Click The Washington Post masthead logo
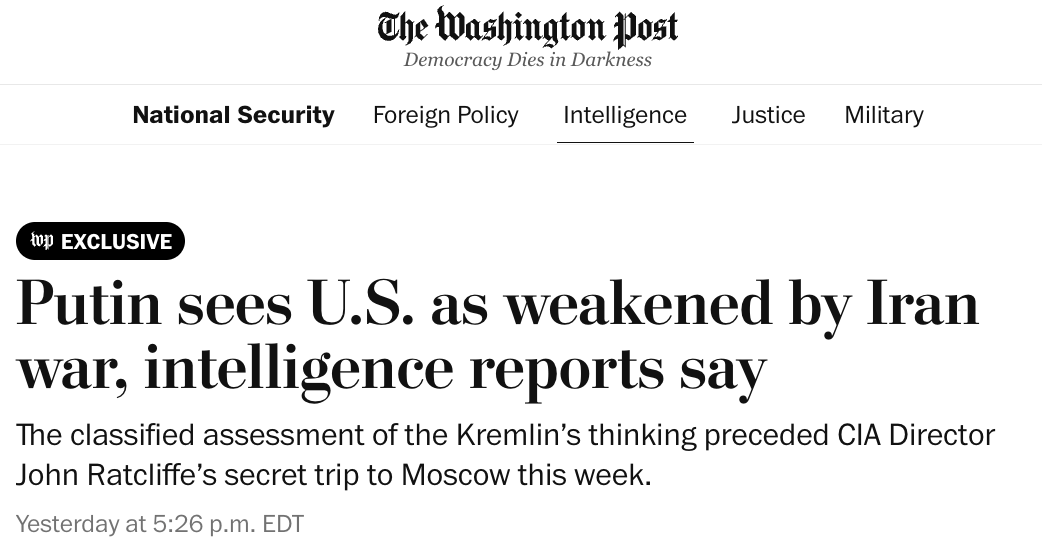This screenshot has width=1042, height=560. [x=528, y=27]
